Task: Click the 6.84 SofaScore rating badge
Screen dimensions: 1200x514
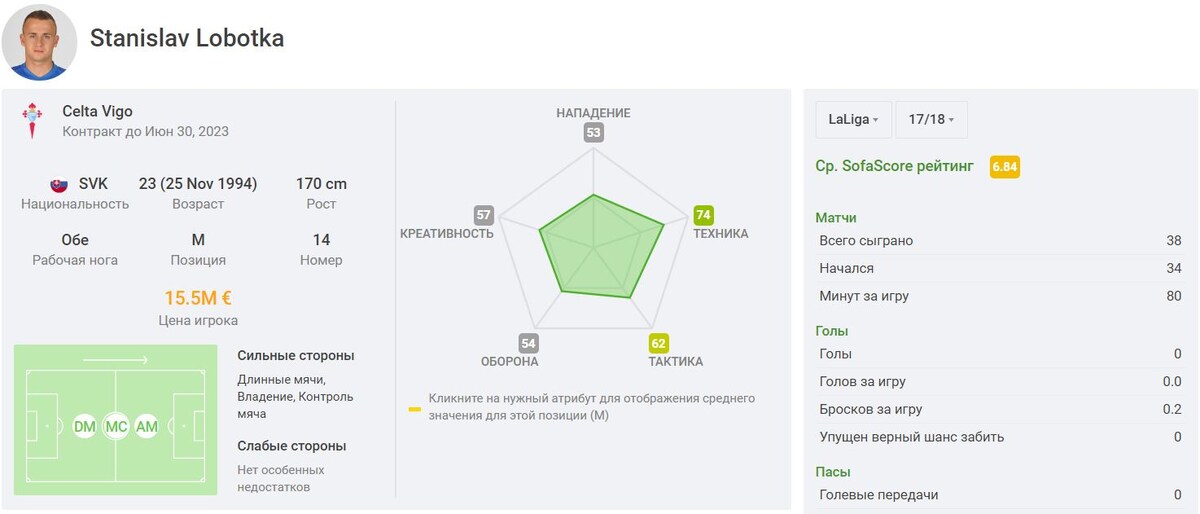Action: (1004, 167)
